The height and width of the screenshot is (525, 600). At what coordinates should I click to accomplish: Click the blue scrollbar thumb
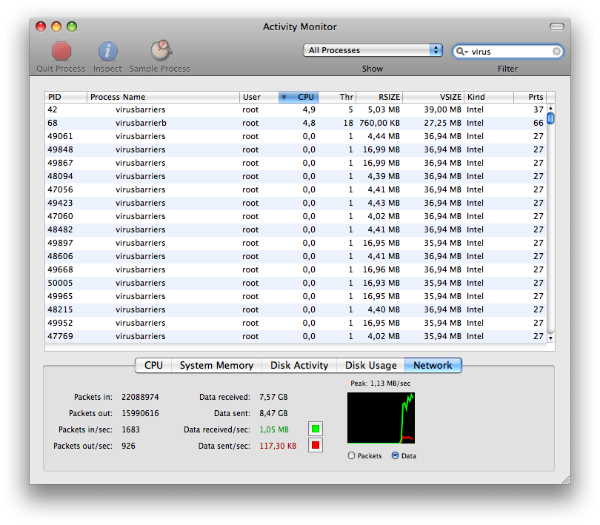(551, 118)
